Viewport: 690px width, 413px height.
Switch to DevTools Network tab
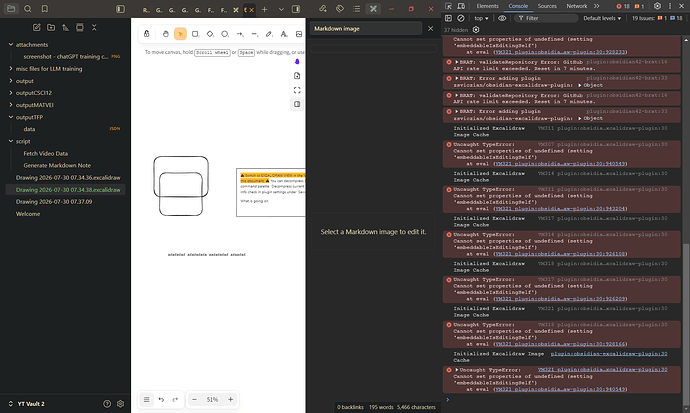[576, 6]
